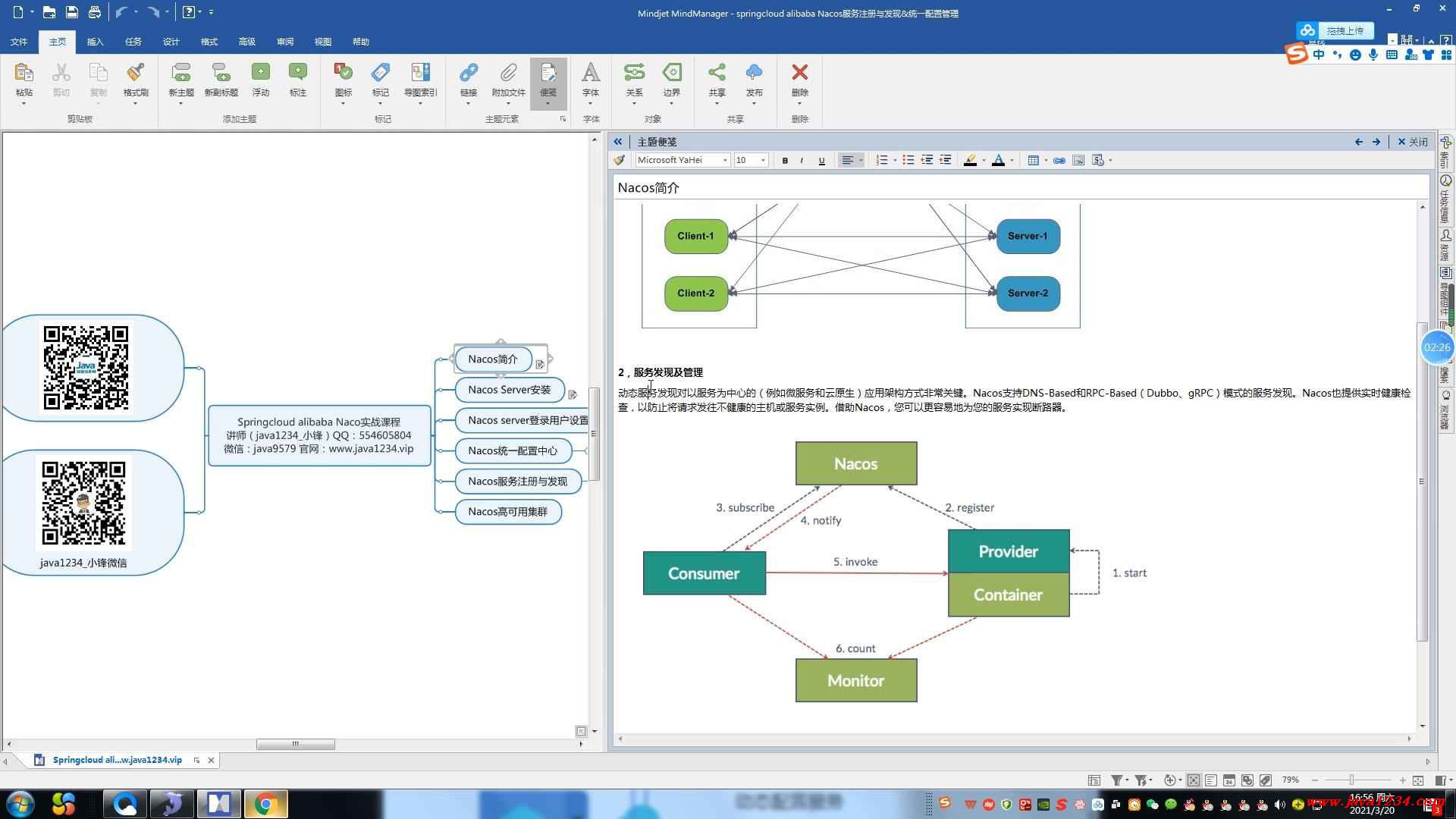Close the notes panel with 关闭
The image size is (1456, 819).
pos(1412,142)
